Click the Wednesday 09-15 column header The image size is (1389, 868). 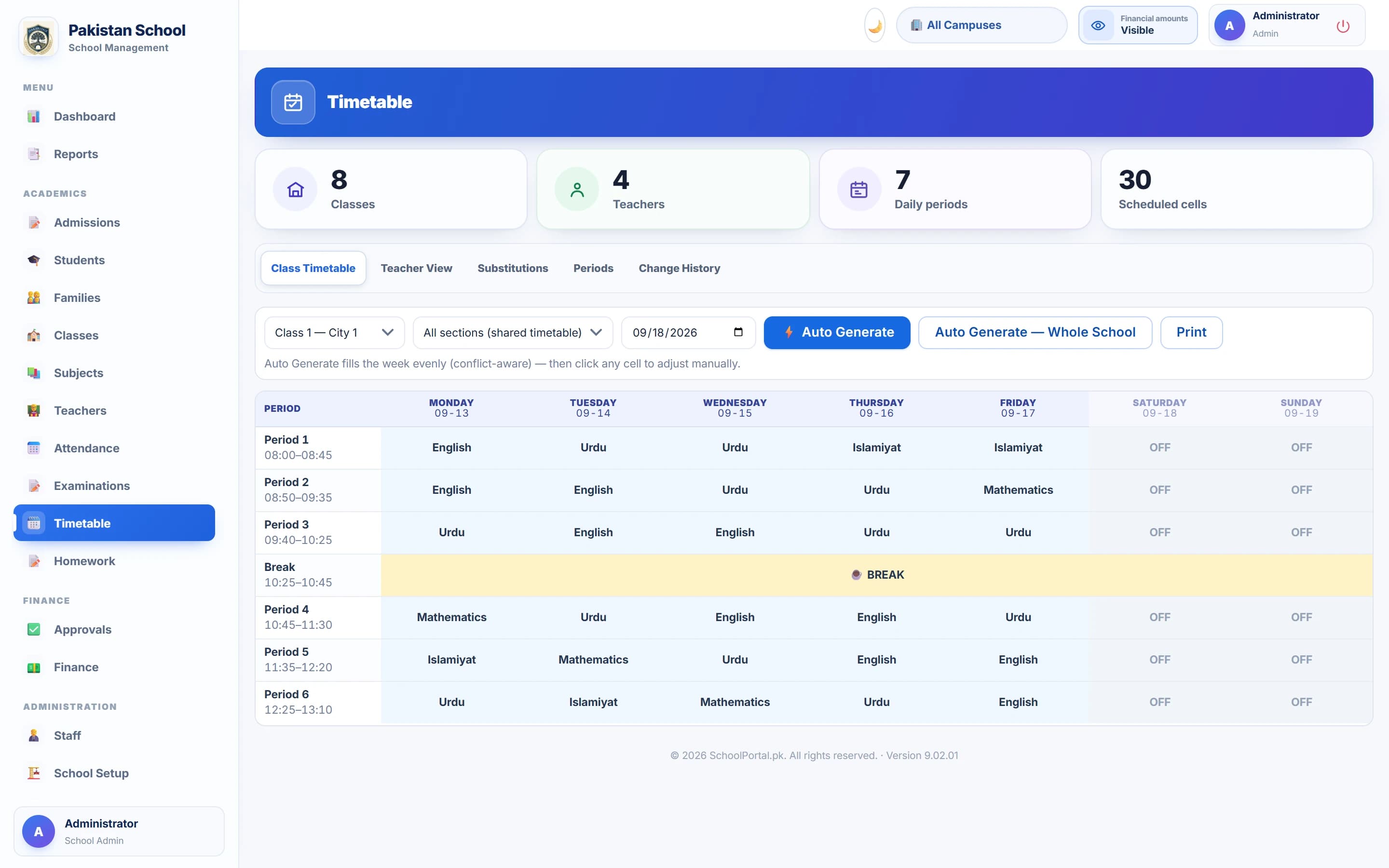tap(735, 408)
